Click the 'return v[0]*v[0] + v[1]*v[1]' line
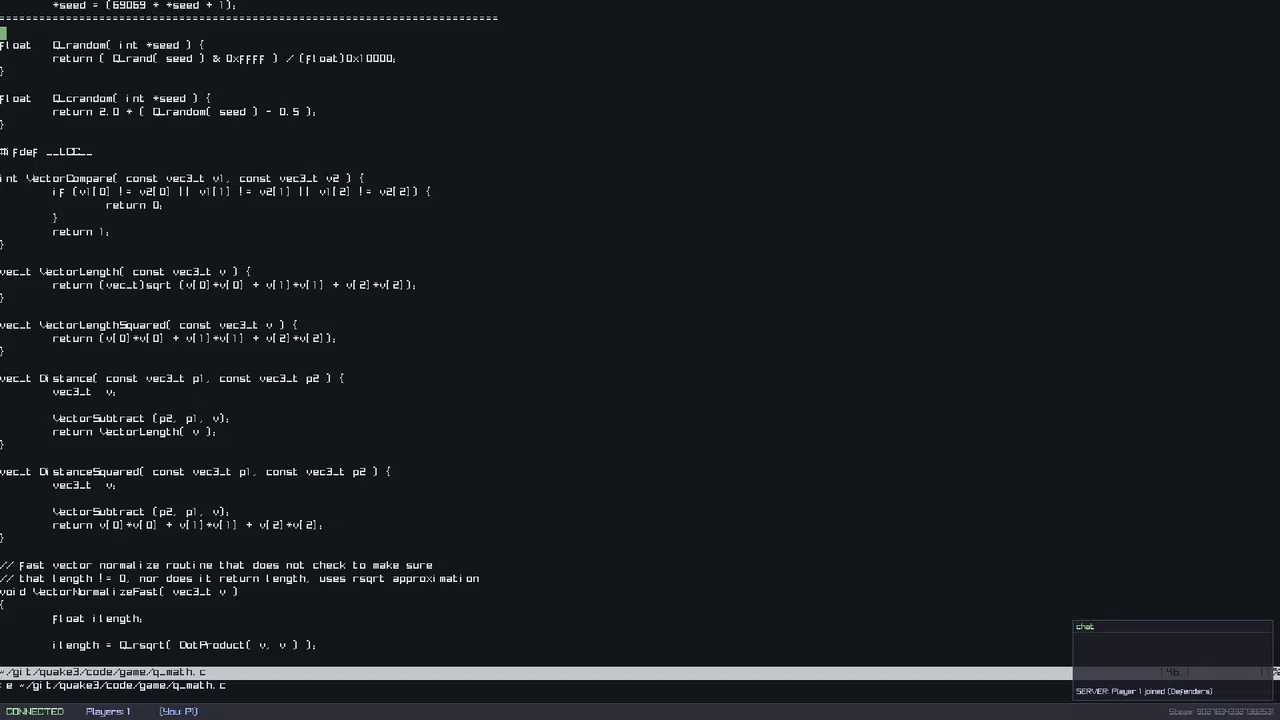1280x720 pixels. coord(188,525)
